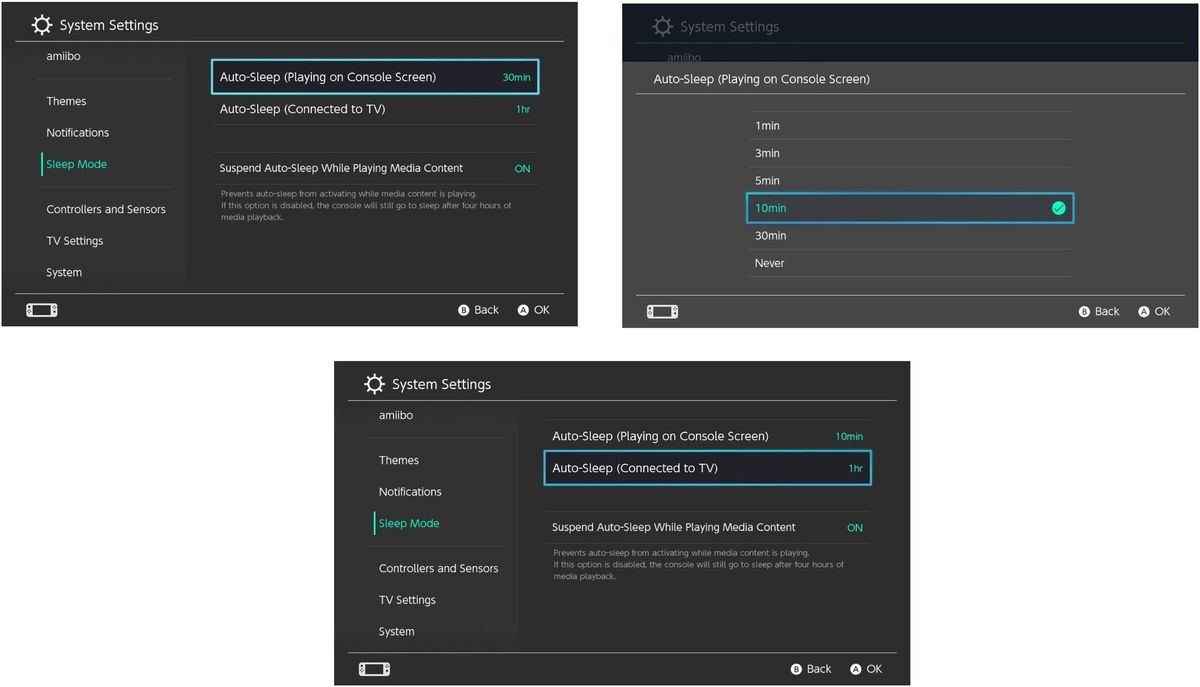Select the 5min auto-sleep option

(x=910, y=181)
